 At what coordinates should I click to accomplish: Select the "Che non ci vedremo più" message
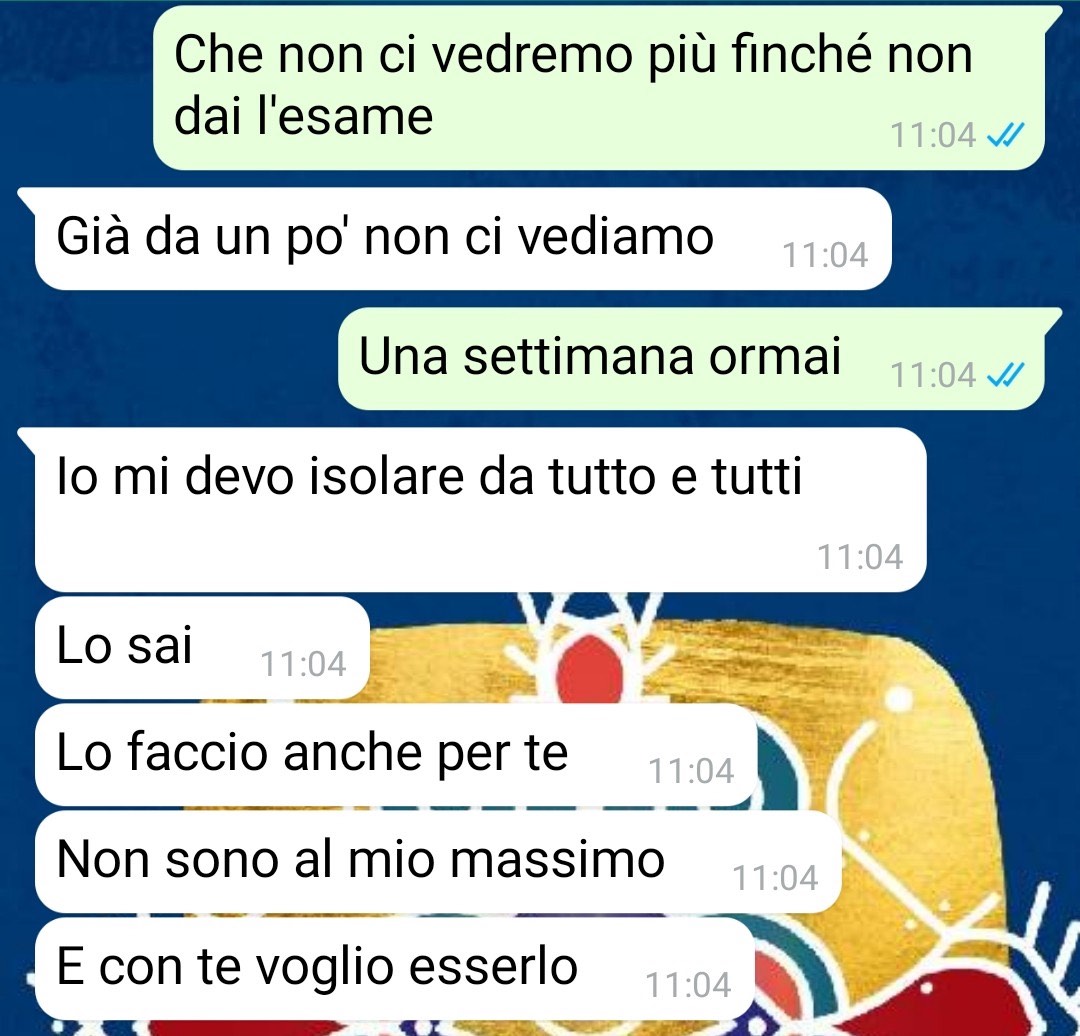pyautogui.click(x=599, y=87)
